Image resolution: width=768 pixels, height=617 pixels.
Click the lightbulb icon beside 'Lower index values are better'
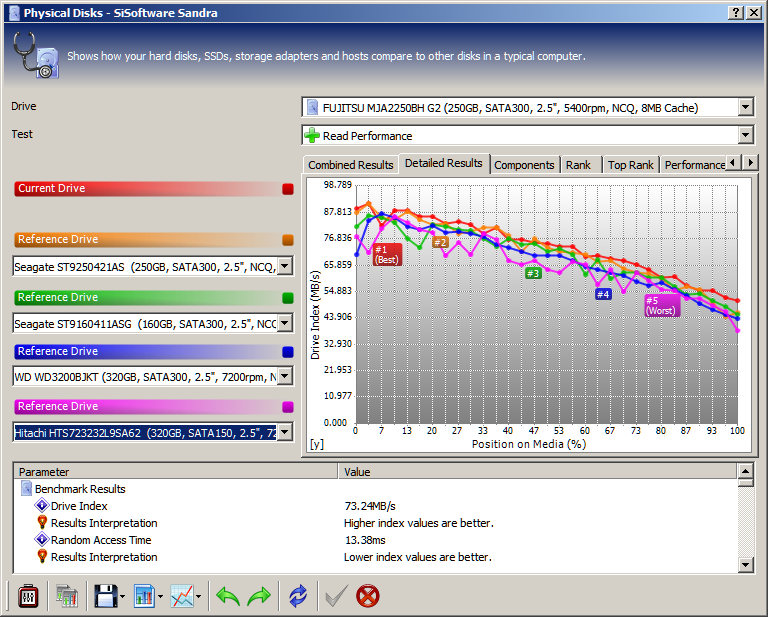tap(43, 556)
